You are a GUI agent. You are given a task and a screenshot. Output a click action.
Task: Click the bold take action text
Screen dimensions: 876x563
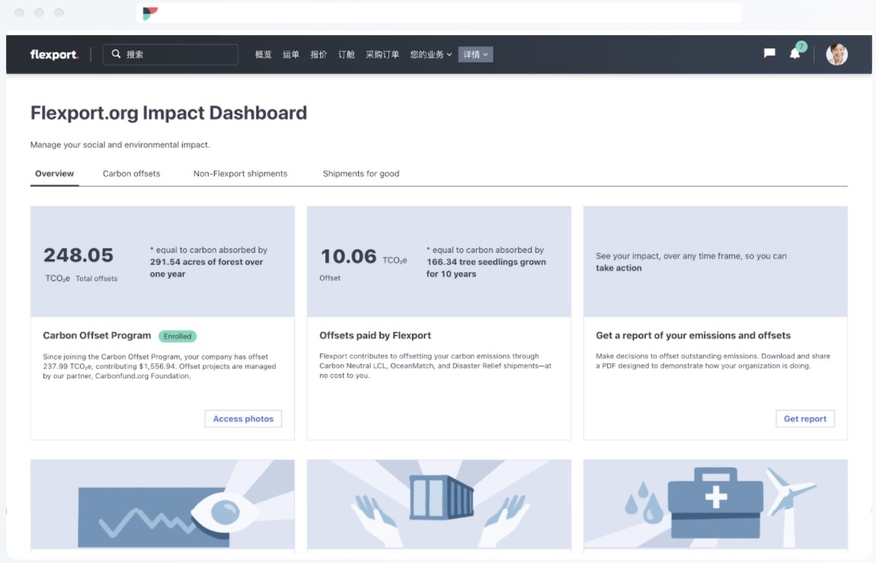[618, 268]
